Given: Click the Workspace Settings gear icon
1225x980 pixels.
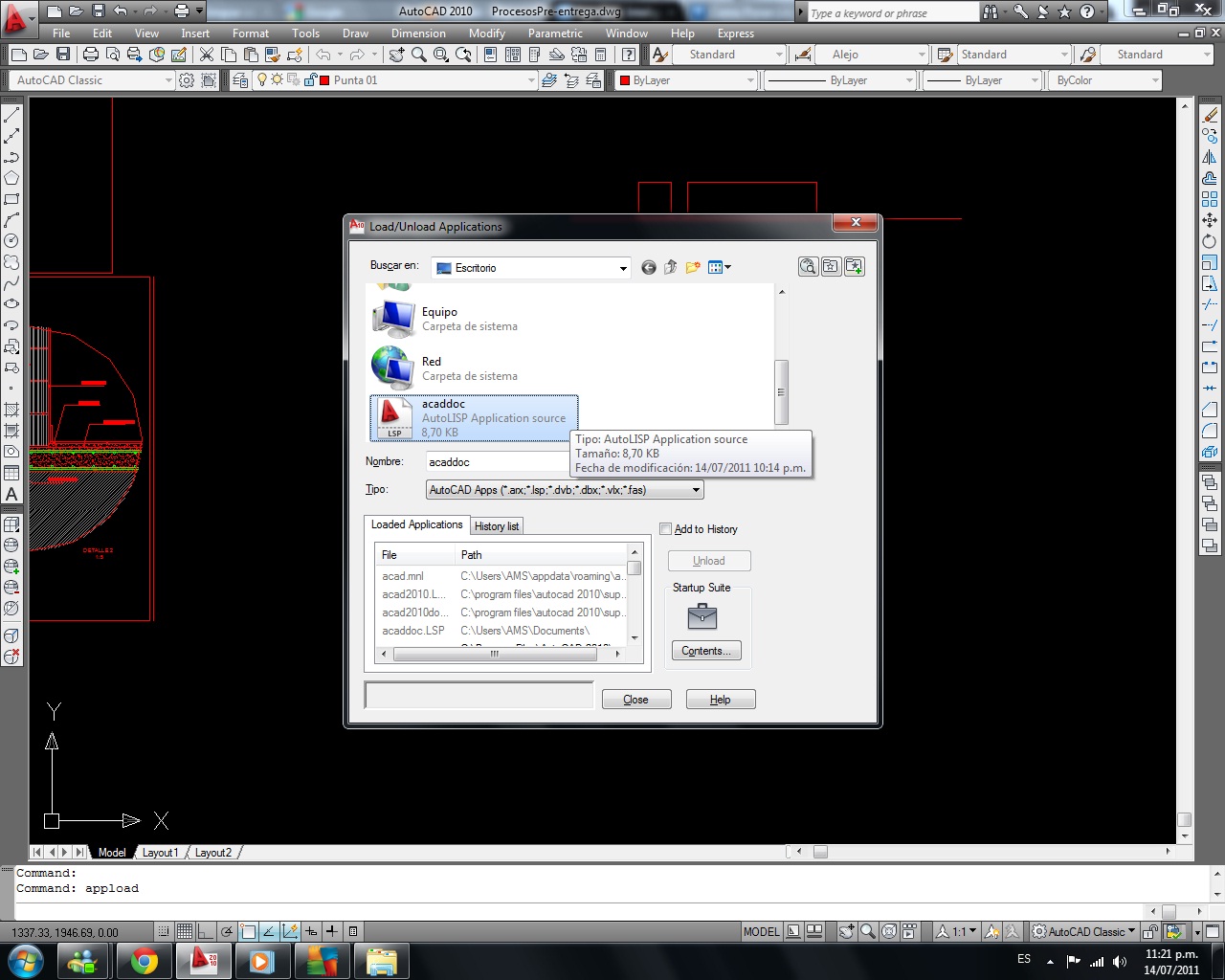Looking at the screenshot, I should pyautogui.click(x=187, y=80).
